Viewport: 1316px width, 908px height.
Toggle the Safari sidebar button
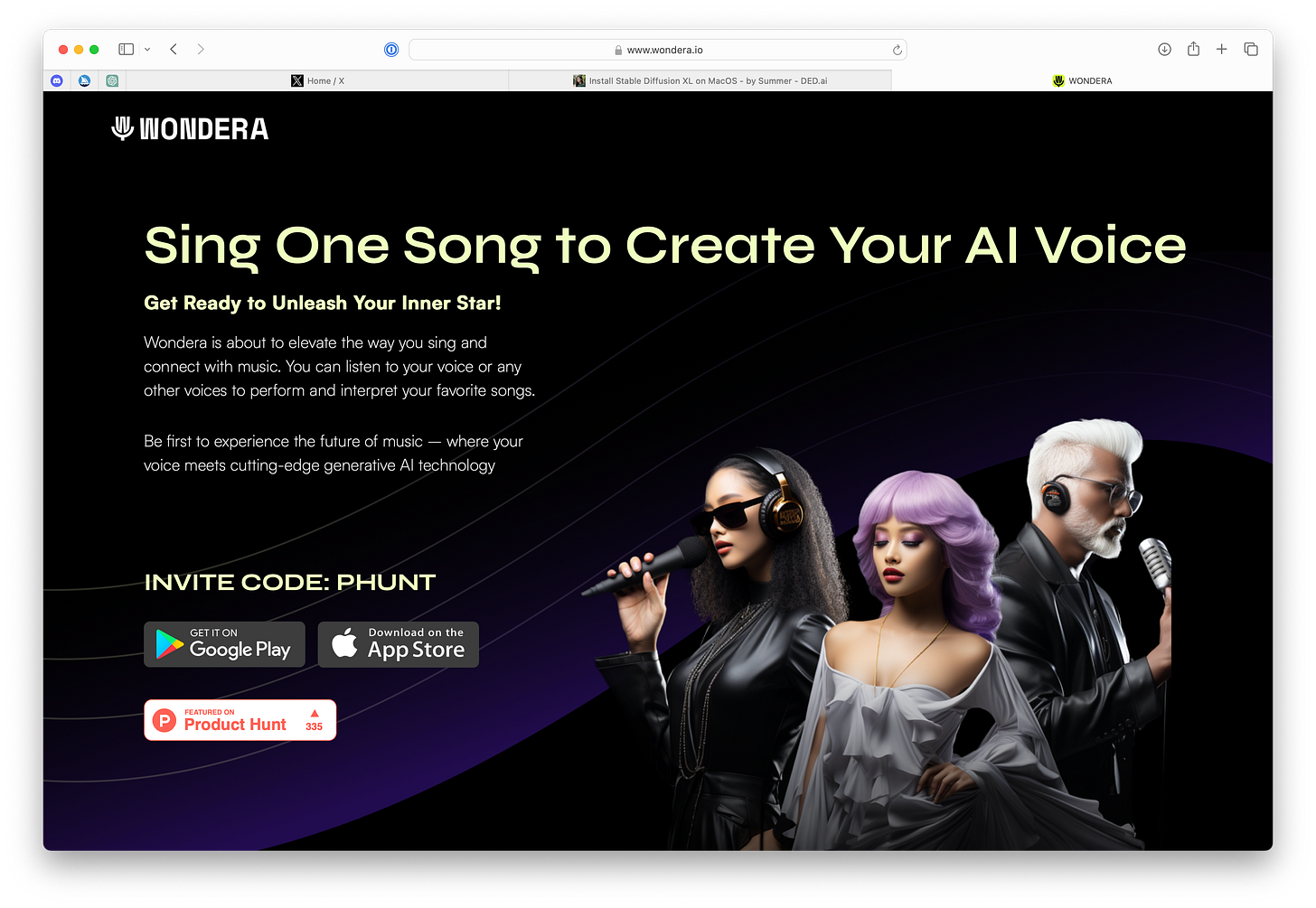pos(127,50)
